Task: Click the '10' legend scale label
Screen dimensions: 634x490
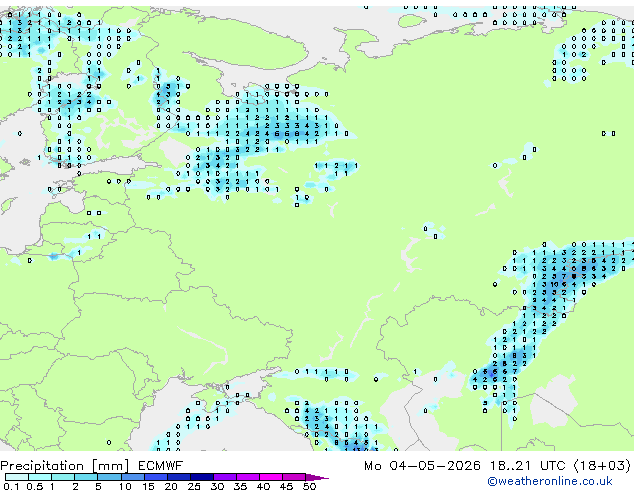Action: 125,486
